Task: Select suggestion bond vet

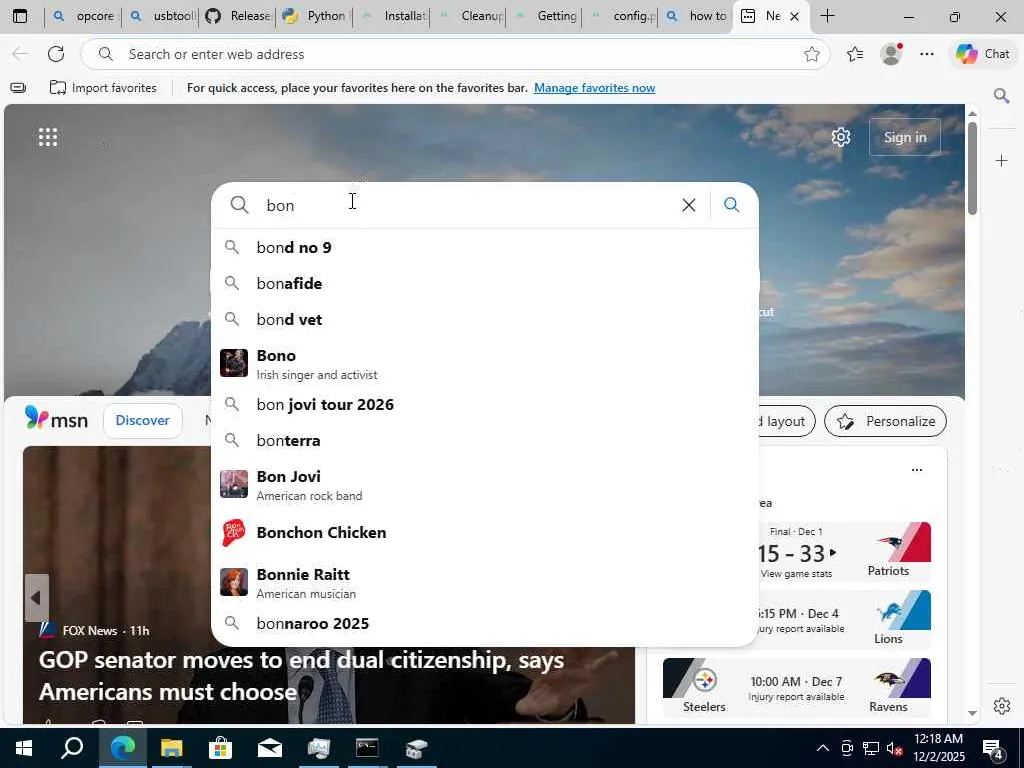Action: coord(485,319)
